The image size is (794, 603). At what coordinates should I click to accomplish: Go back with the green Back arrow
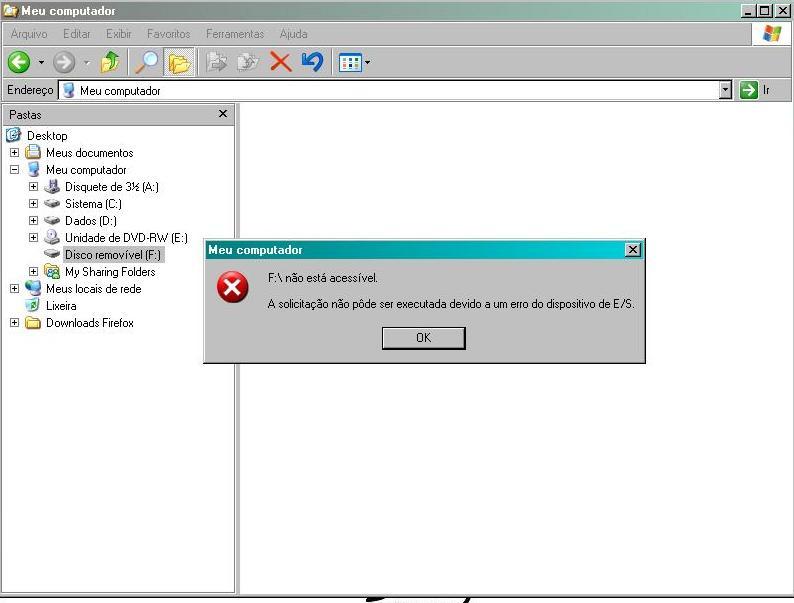point(19,62)
